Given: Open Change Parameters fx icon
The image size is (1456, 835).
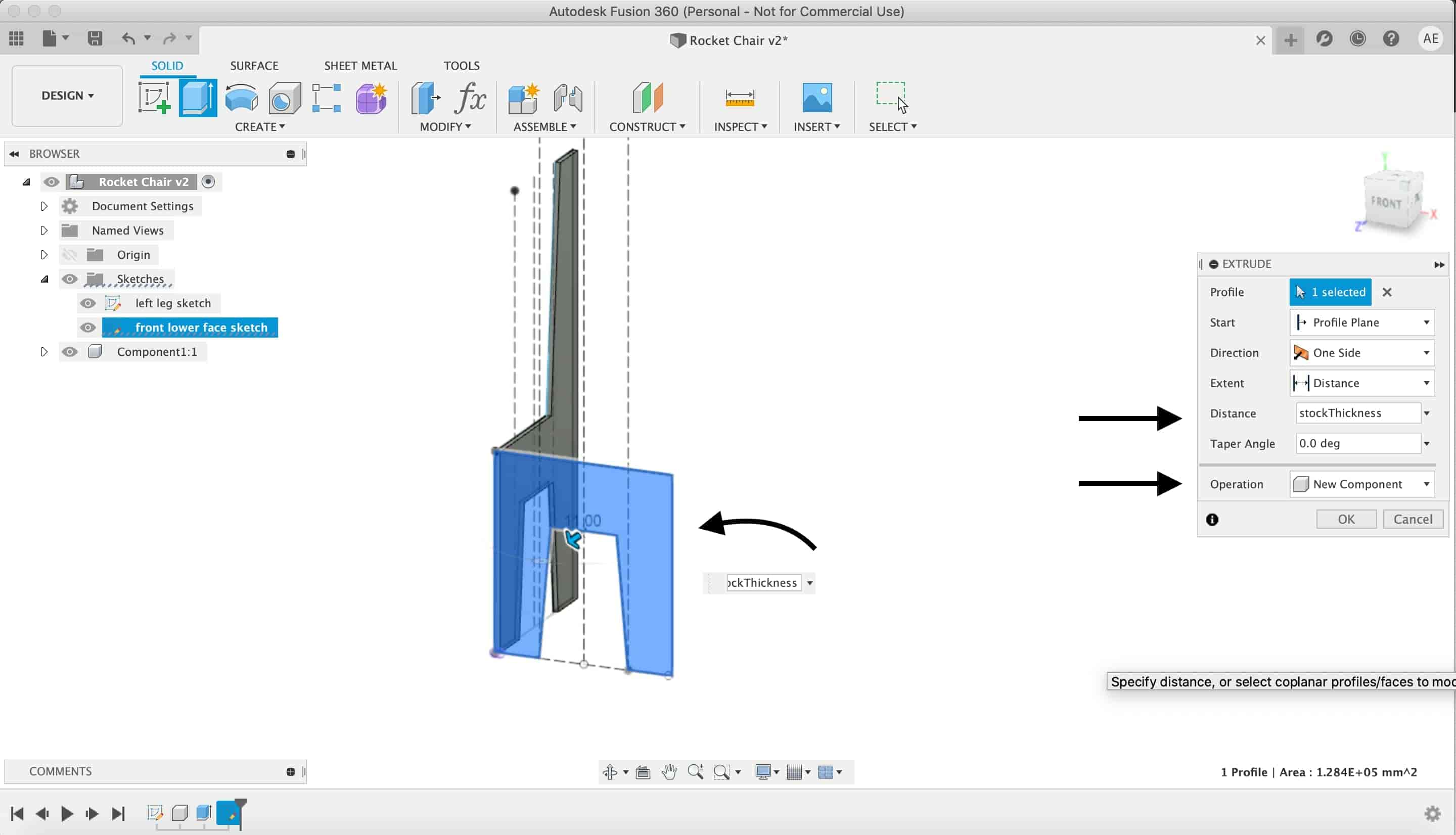Looking at the screenshot, I should [470, 98].
